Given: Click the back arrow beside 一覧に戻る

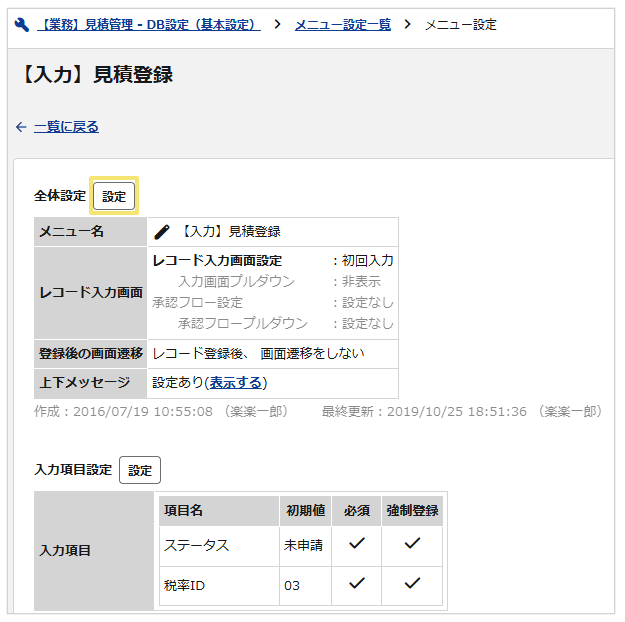Looking at the screenshot, I should pos(21,127).
